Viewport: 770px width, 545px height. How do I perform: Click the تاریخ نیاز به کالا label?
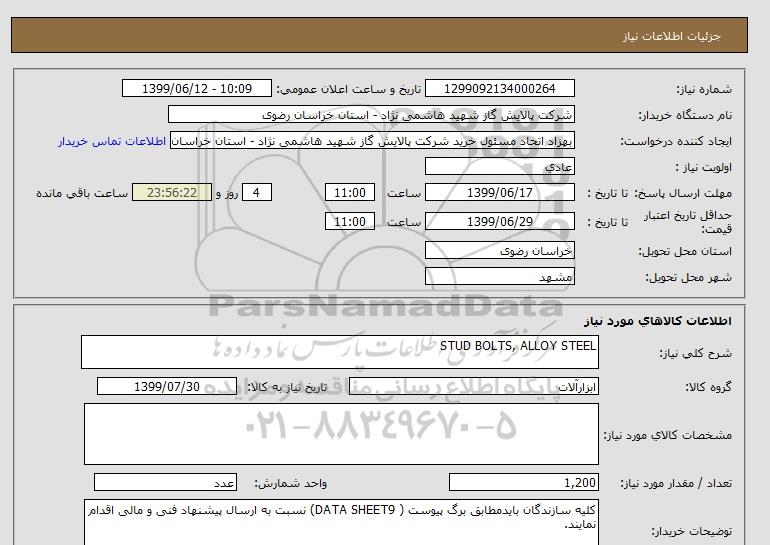coord(287,387)
